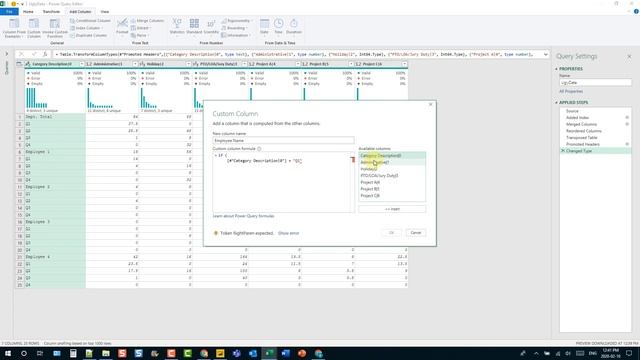The image size is (640, 360).
Task: Open the Scientific number operations
Action: [211, 27]
